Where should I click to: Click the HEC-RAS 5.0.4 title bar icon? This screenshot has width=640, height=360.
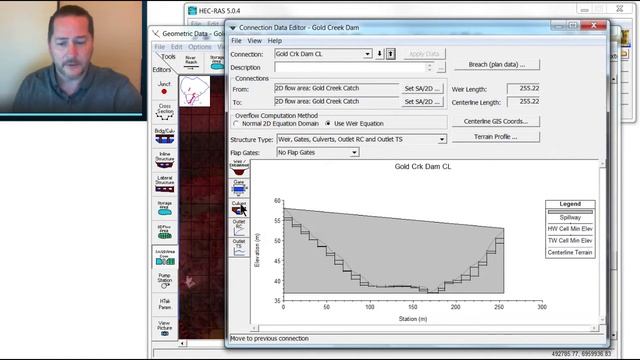pyautogui.click(x=192, y=11)
